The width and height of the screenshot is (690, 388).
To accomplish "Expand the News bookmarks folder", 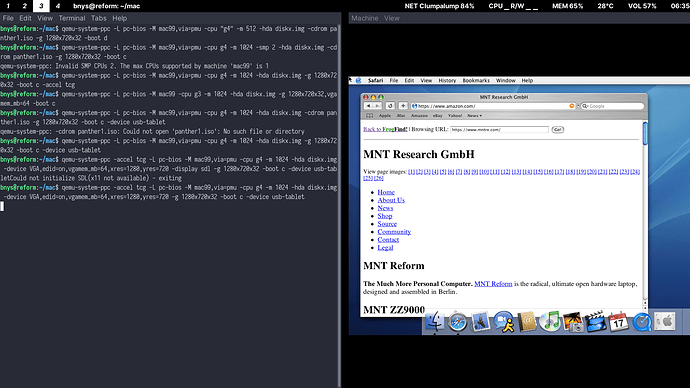I will tap(474, 116).
